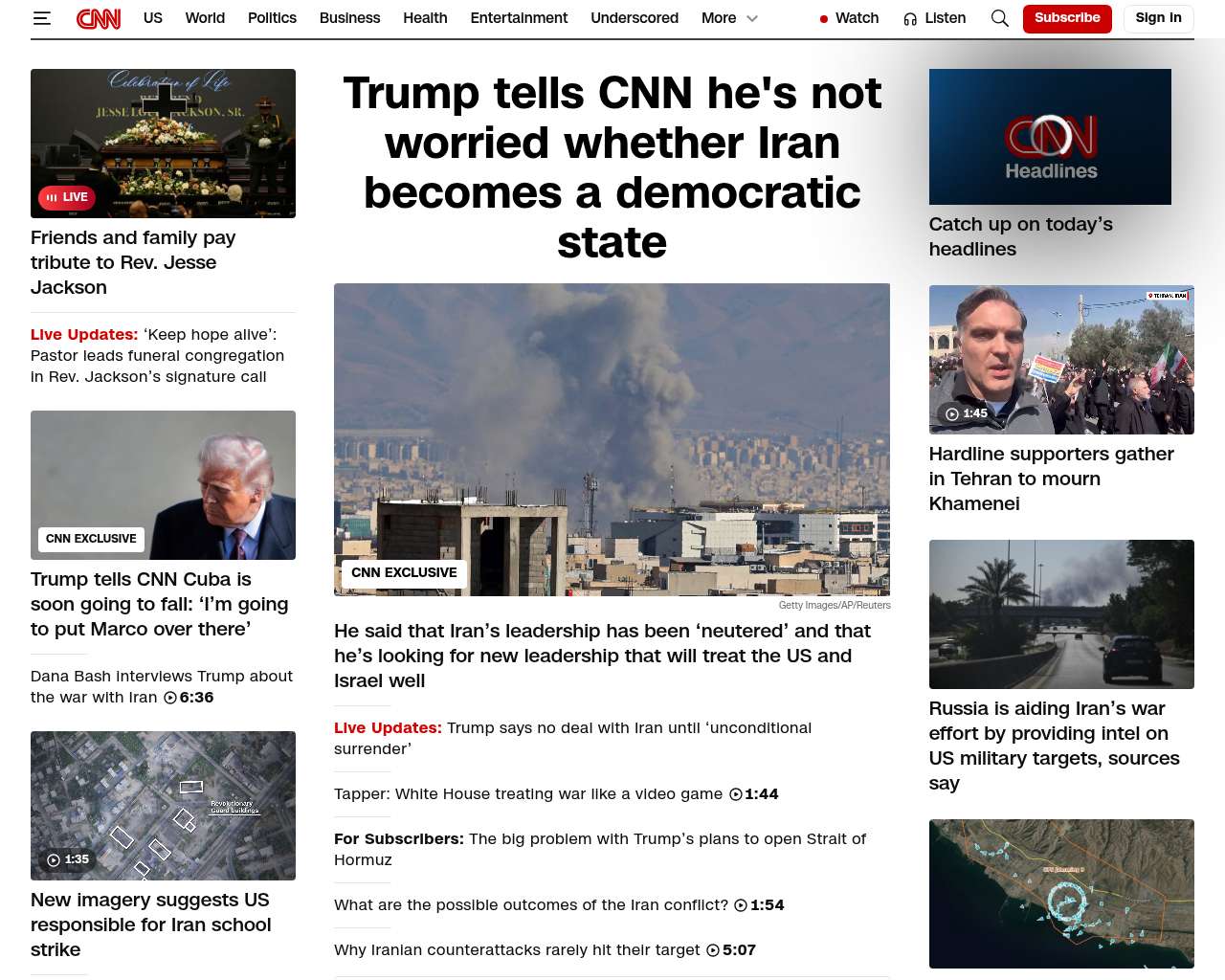The width and height of the screenshot is (1225, 980).
Task: Click the CNN logo in header
Action: [x=99, y=18]
